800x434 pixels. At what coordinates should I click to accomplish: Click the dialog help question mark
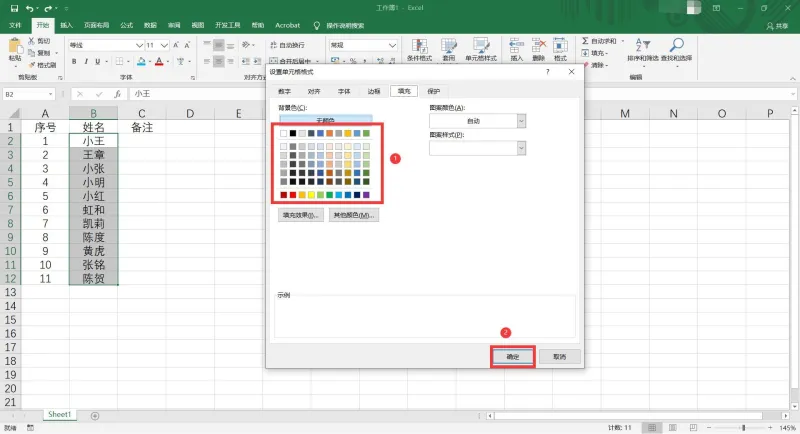tap(547, 72)
